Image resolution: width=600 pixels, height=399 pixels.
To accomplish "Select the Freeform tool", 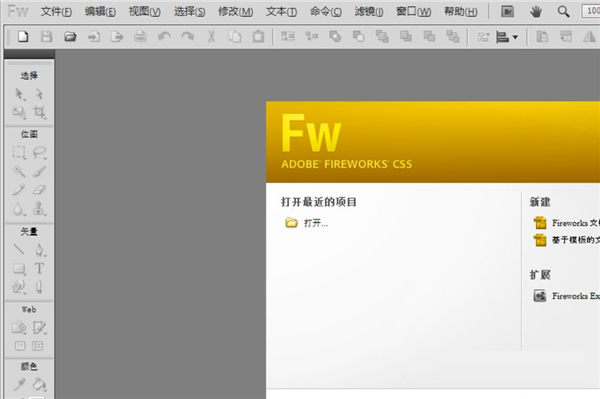I will [x=19, y=287].
